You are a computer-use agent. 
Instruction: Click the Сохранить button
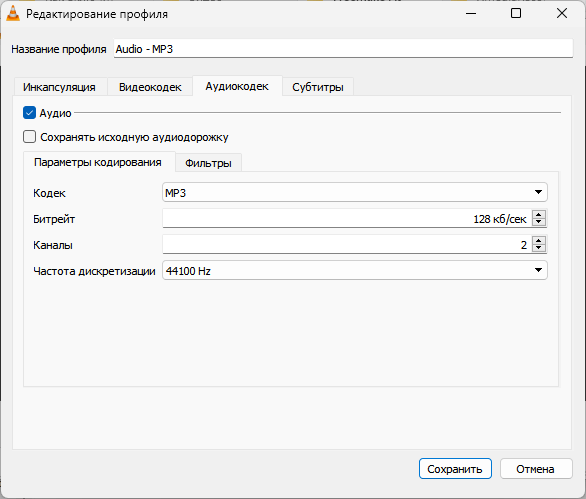coord(455,469)
